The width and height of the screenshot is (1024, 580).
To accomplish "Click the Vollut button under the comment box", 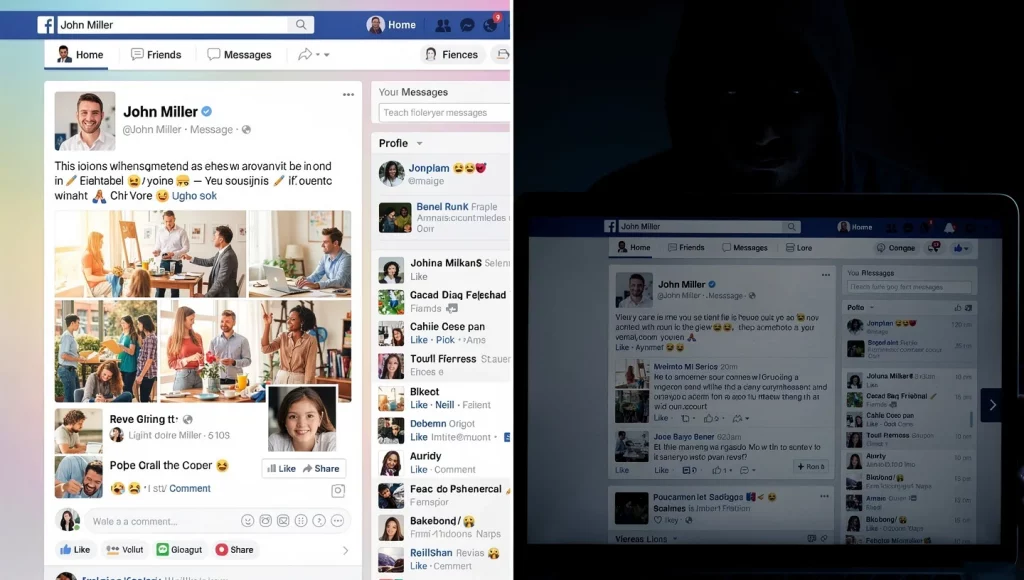I will (x=125, y=550).
